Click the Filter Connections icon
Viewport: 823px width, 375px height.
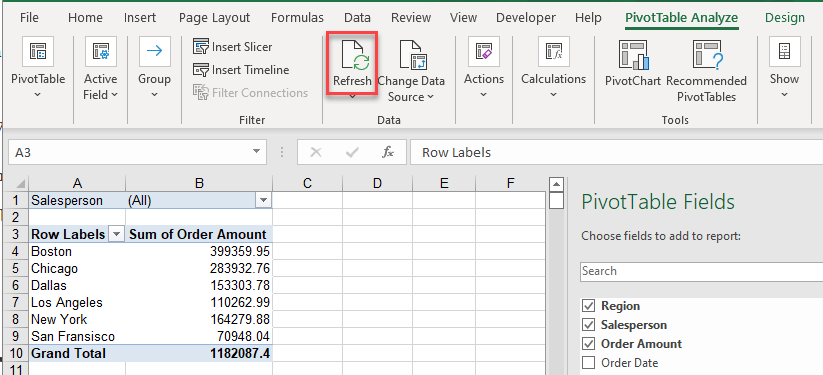tap(201, 93)
